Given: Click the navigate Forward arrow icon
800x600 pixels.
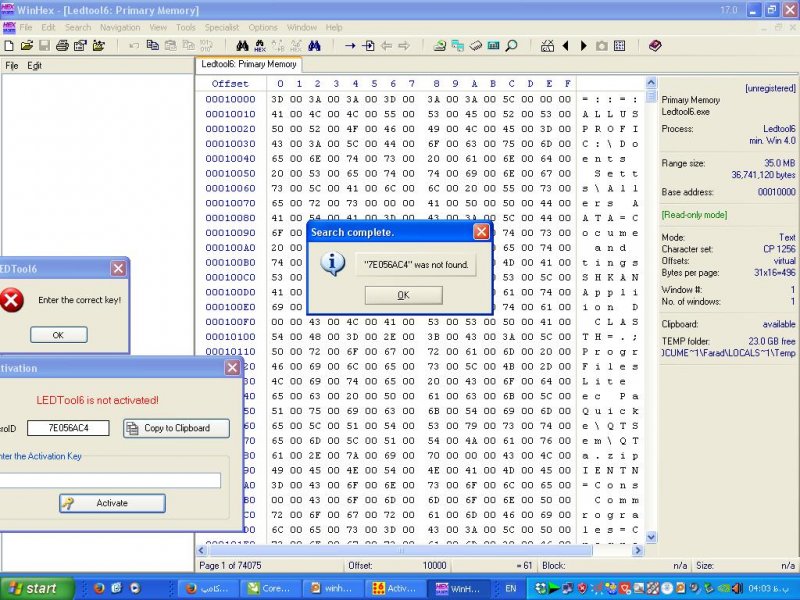Looking at the screenshot, I should (404, 46).
